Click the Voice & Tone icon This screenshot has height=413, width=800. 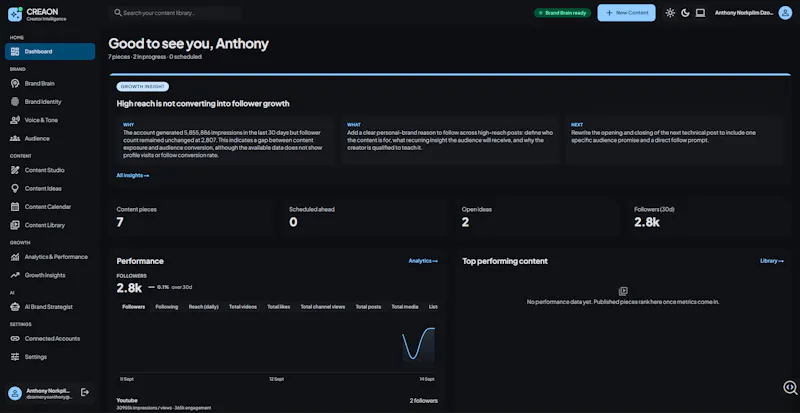[x=15, y=120]
